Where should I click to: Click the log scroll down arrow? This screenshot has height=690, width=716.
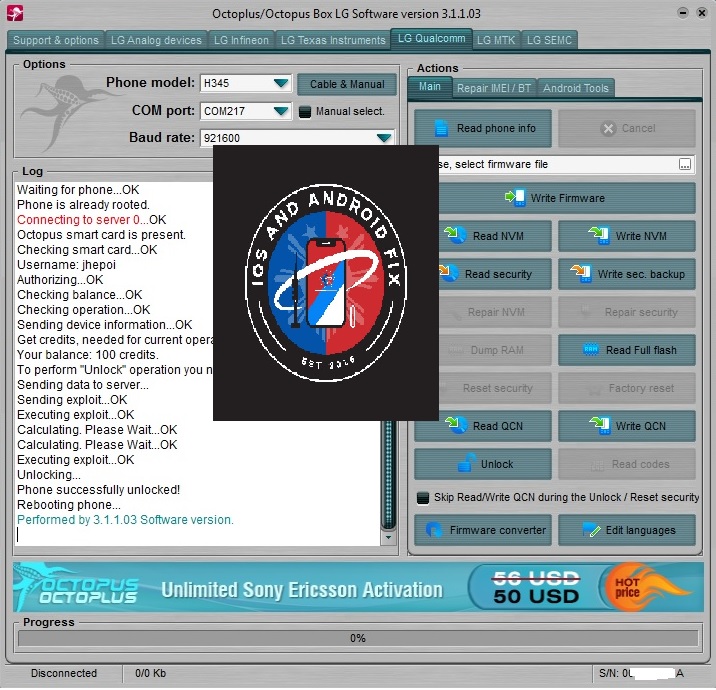(389, 537)
